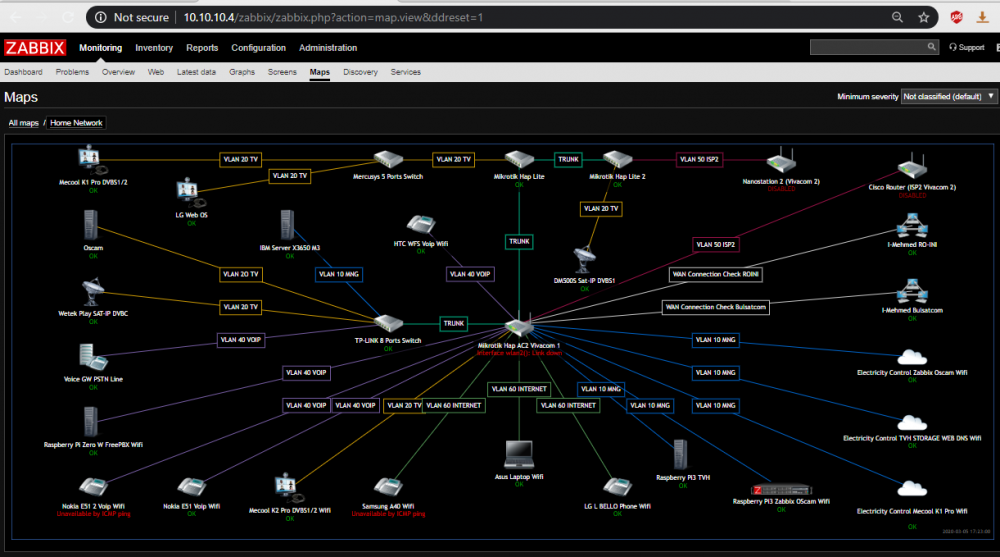Open the Reports menu
The height and width of the screenshot is (557, 1000).
click(x=202, y=48)
